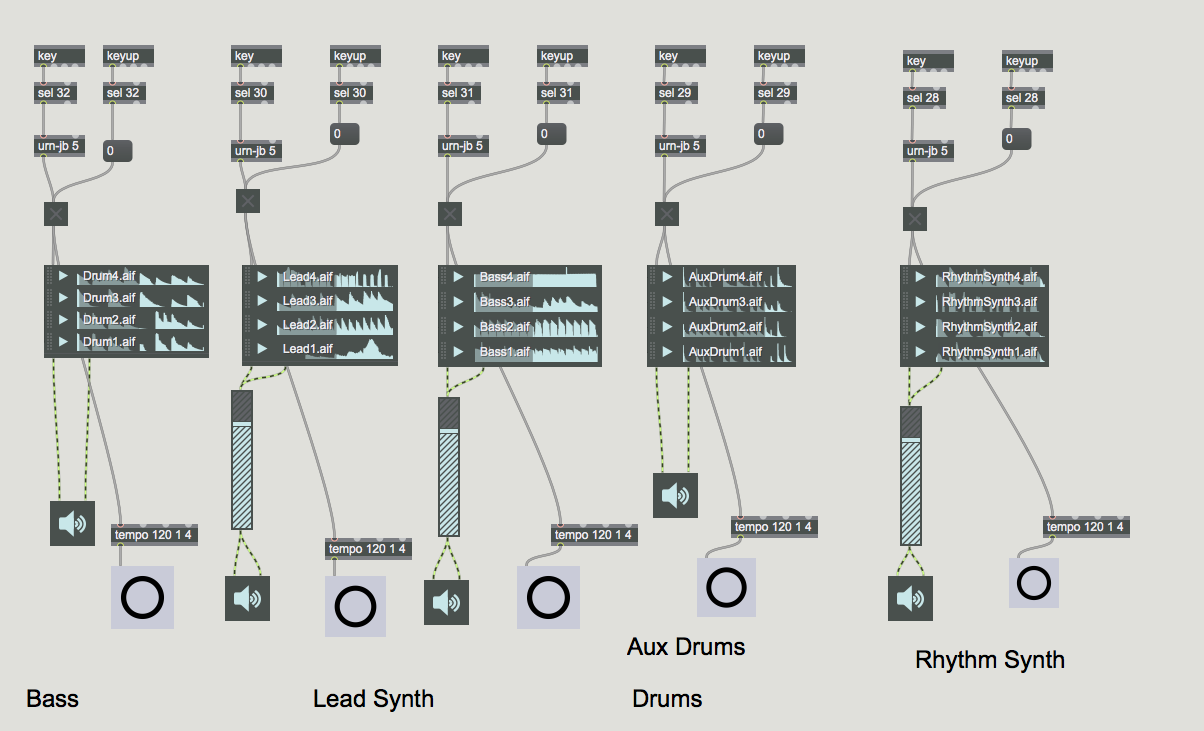The width and height of the screenshot is (1204, 731).
Task: Adjust the gain slider under the RhythmSynth playlist
Action: [910, 476]
